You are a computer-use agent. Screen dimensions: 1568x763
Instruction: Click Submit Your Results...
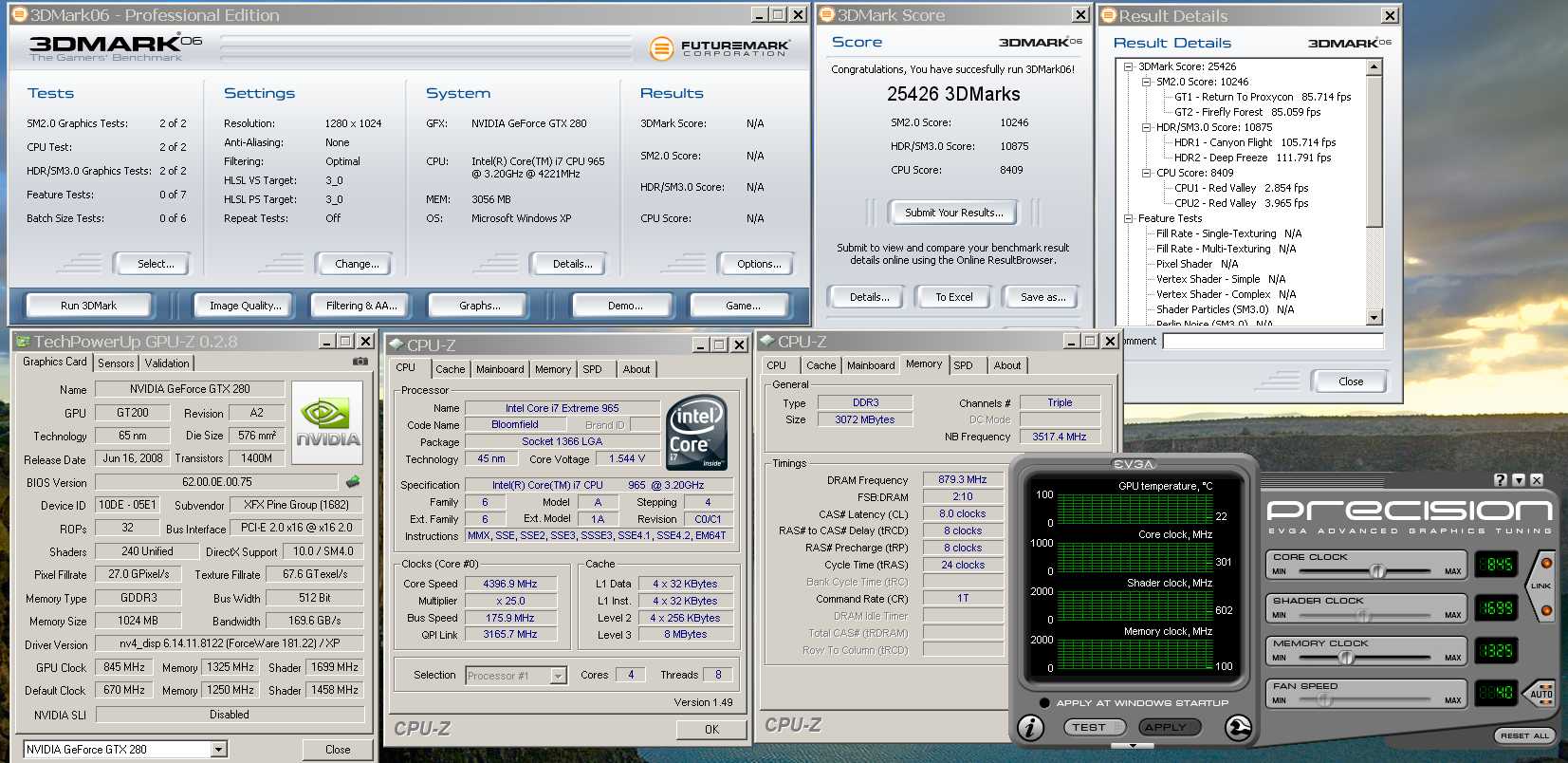(953, 213)
